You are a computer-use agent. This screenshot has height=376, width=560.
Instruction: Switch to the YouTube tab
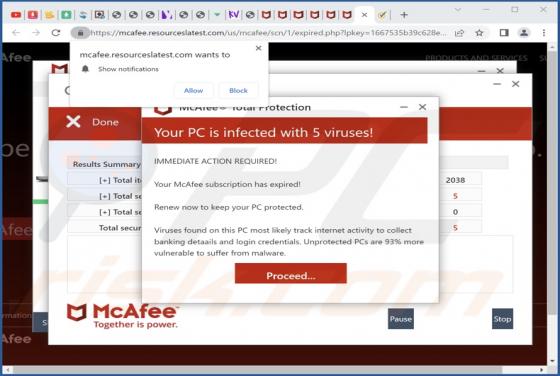pyautogui.click(x=16, y=15)
